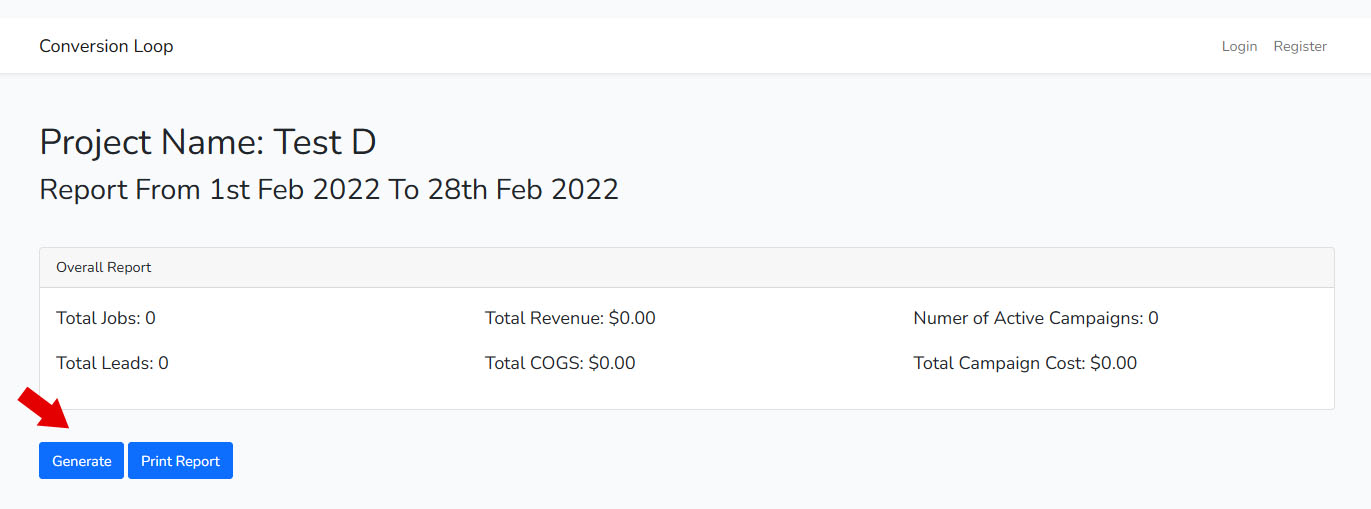Viewport: 1371px width, 509px height.
Task: Click the Conversion Loop brand link
Action: 106,46
